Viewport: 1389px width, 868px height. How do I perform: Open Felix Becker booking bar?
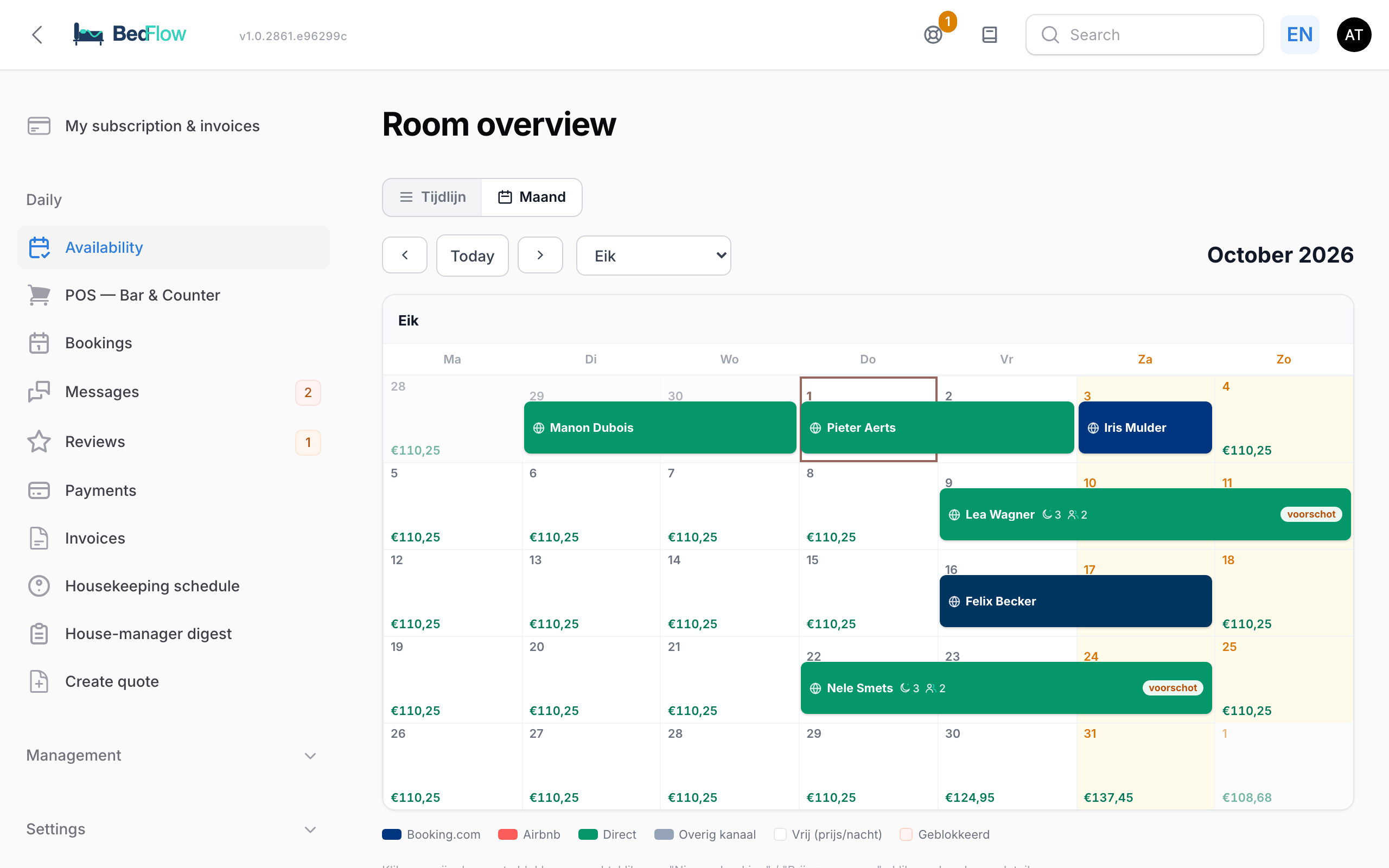1075,601
